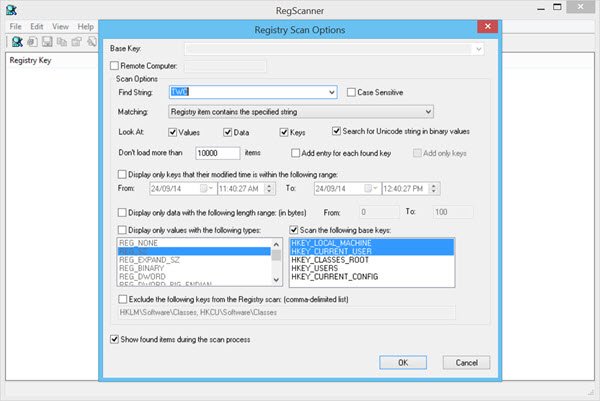Enable modified time range filter checkbox
This screenshot has height=401, width=600.
tap(122, 174)
